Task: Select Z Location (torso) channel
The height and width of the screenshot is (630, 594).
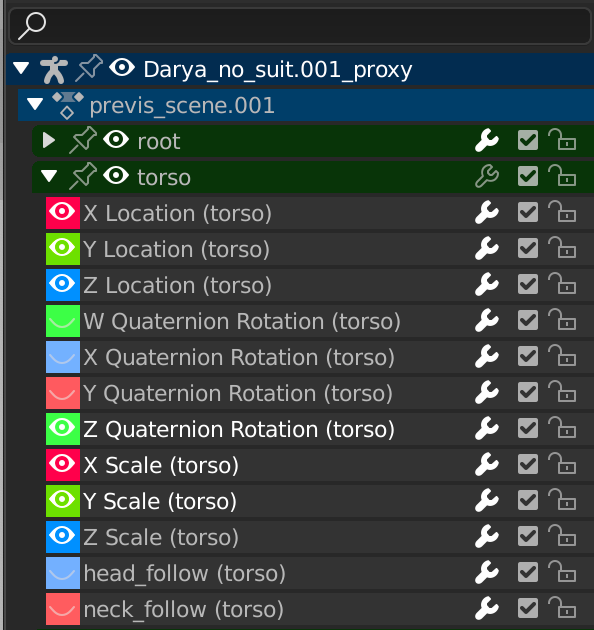Action: [x=178, y=285]
